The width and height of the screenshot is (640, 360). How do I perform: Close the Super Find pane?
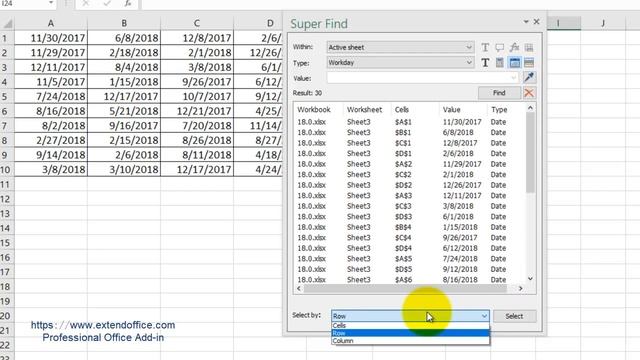(537, 22)
